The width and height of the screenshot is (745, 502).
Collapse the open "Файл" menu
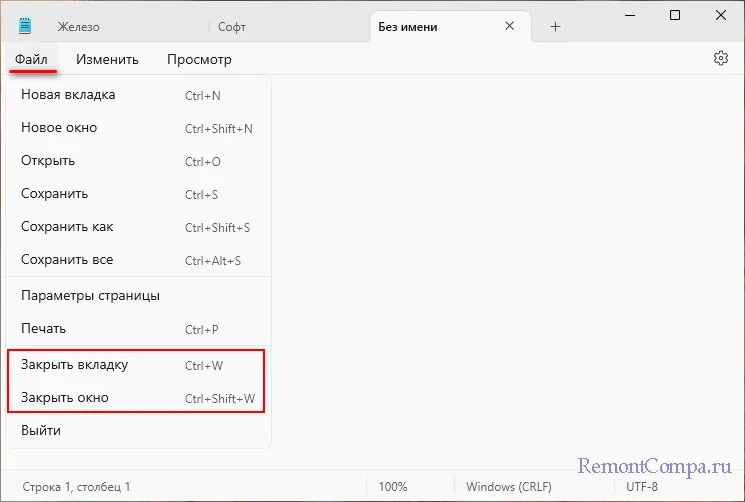[31, 60]
